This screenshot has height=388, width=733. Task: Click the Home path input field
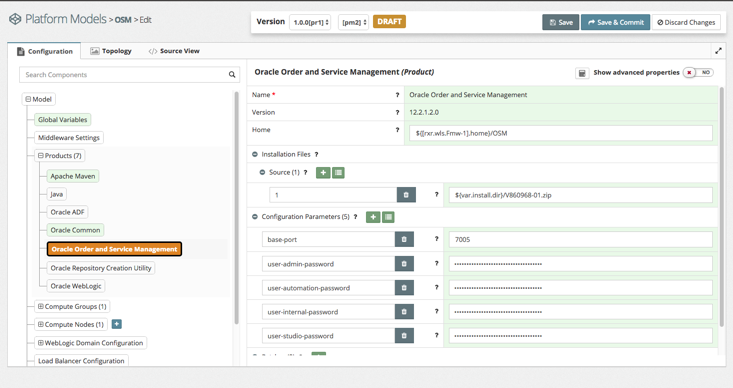[561, 133]
